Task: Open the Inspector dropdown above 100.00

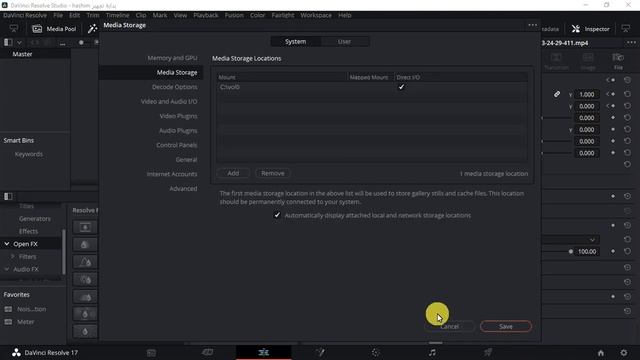Action: pyautogui.click(x=592, y=240)
